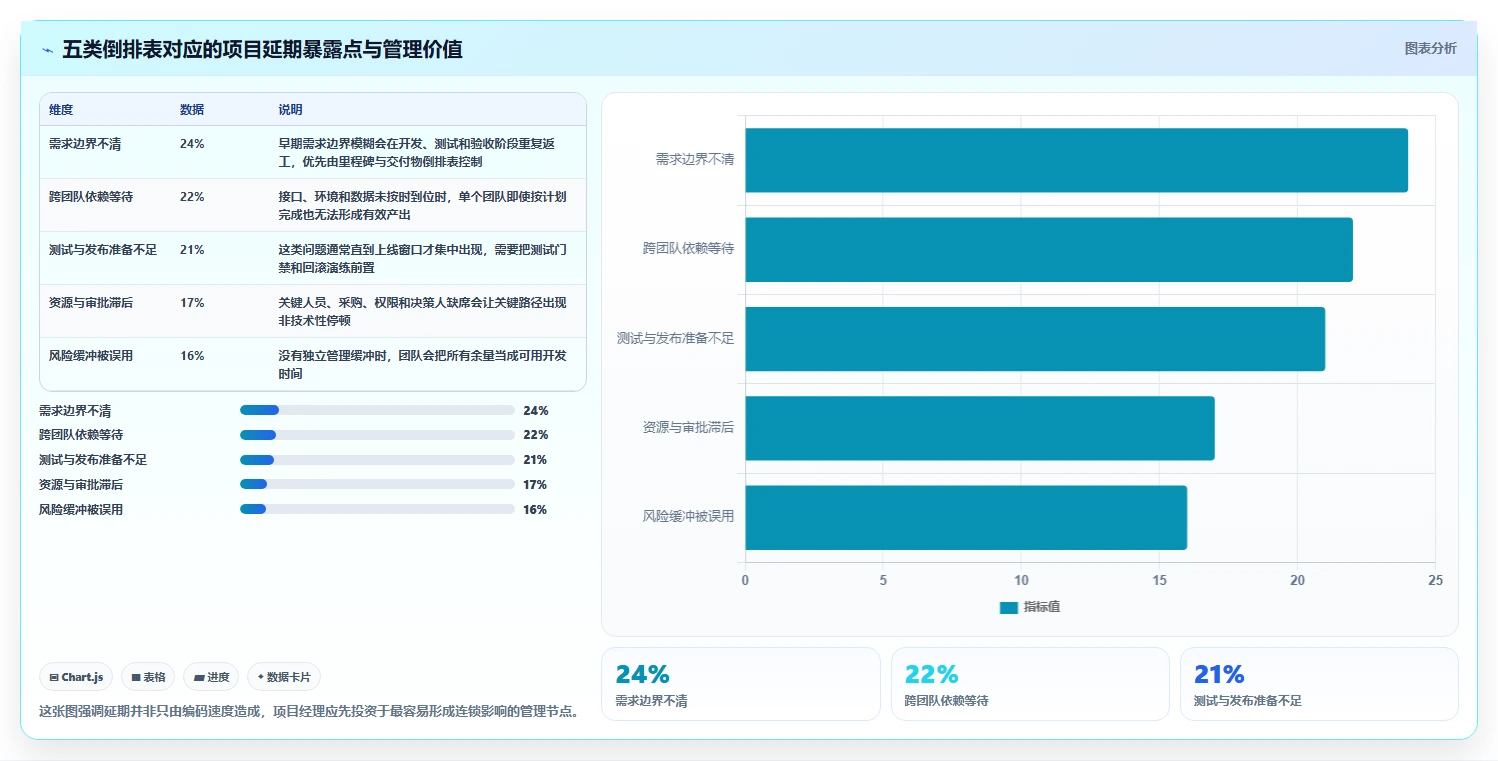Click the 表格 chip

click(148, 677)
